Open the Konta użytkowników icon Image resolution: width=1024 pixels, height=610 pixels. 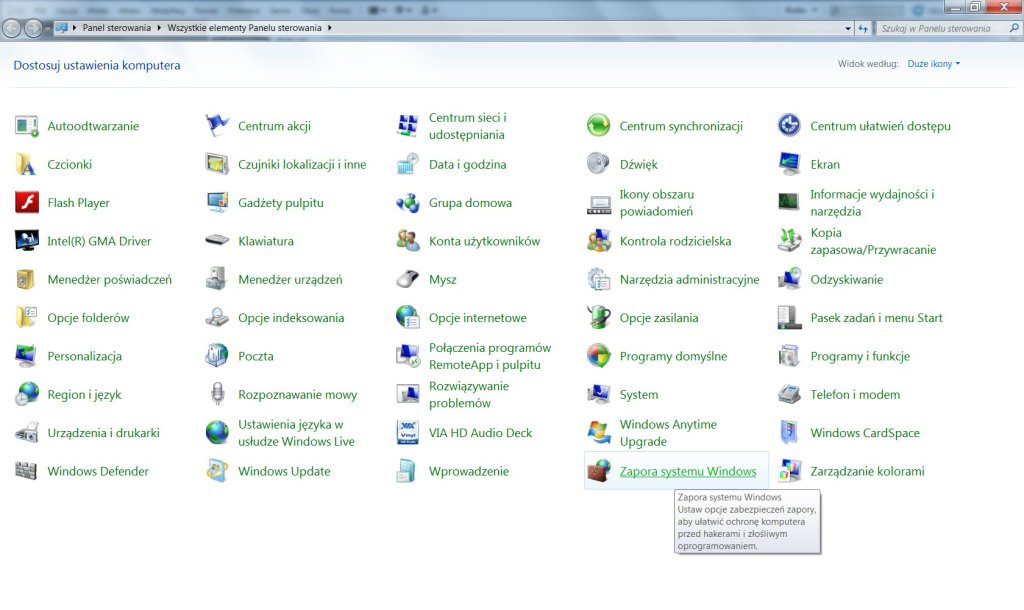click(x=408, y=241)
